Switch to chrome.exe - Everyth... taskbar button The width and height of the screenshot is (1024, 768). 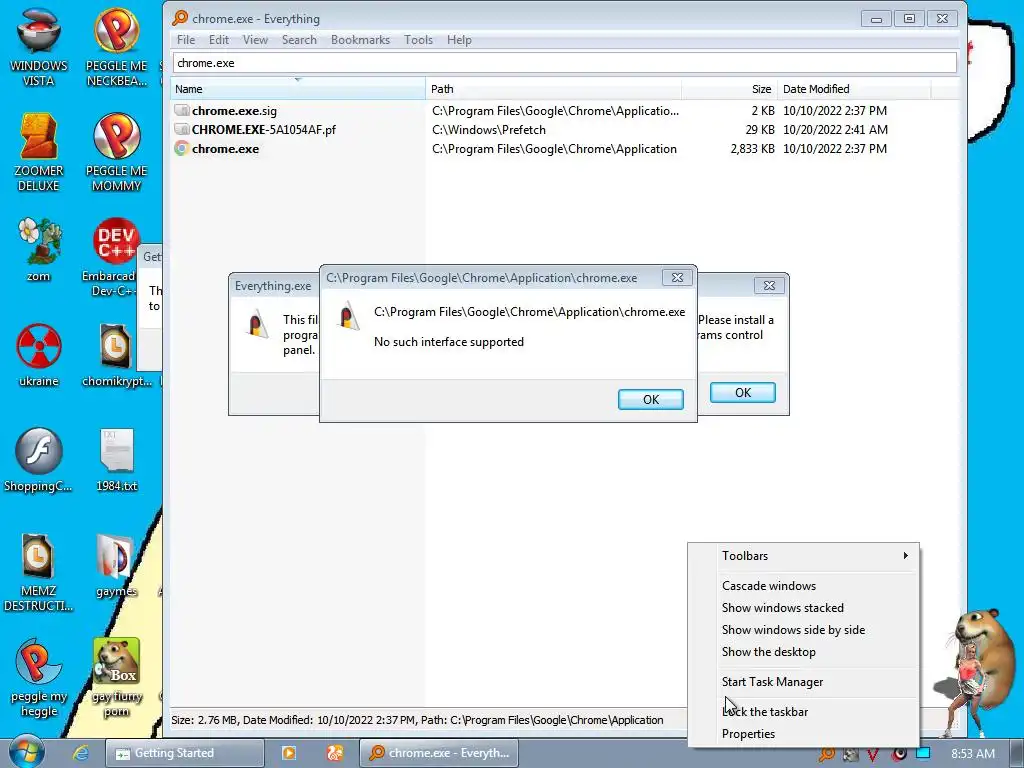[x=438, y=753]
